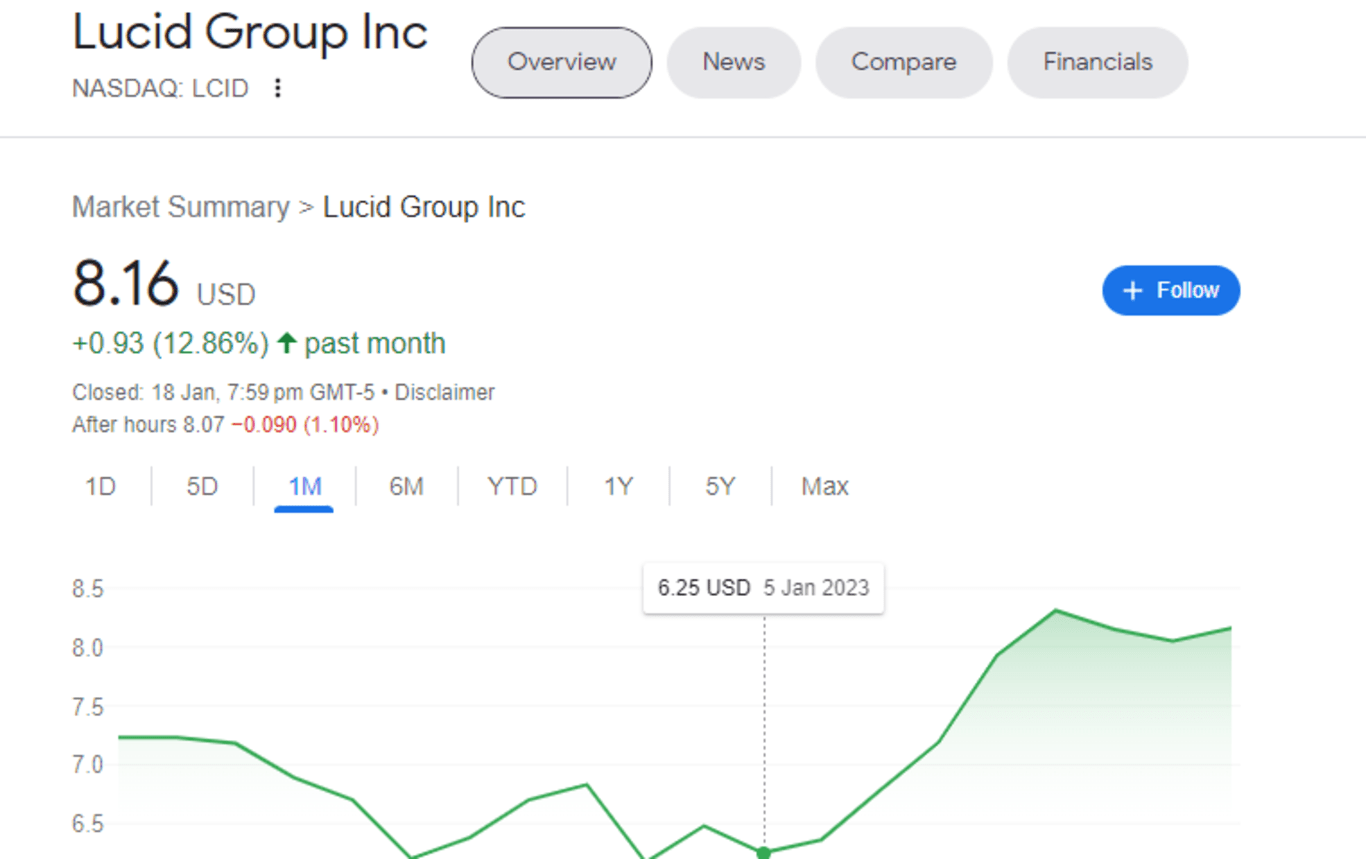This screenshot has height=859, width=1366.
Task: Click the highlighted 5 Jan data point on chart
Action: pyautogui.click(x=763, y=852)
